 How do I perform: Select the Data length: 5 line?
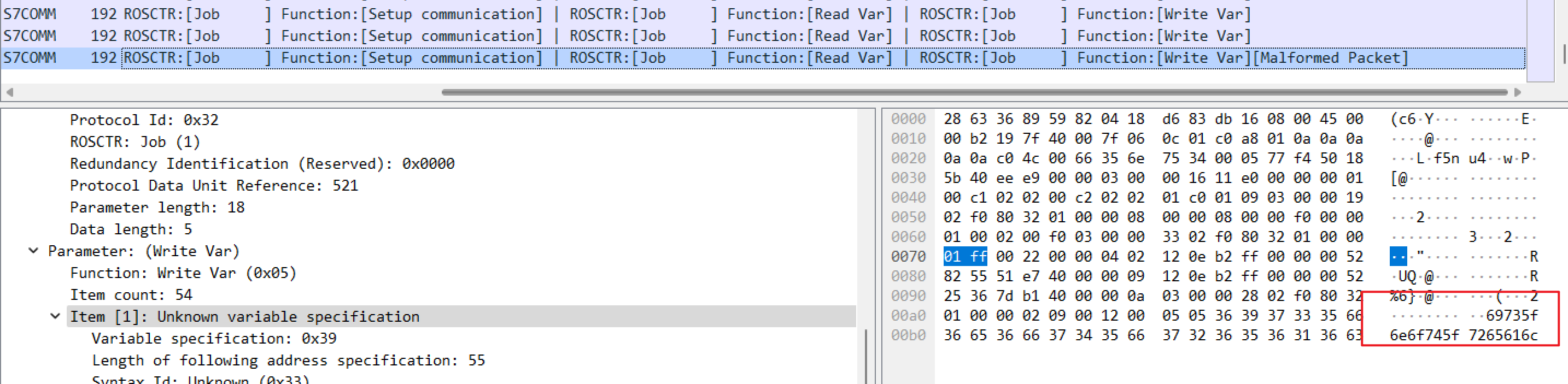point(131,229)
